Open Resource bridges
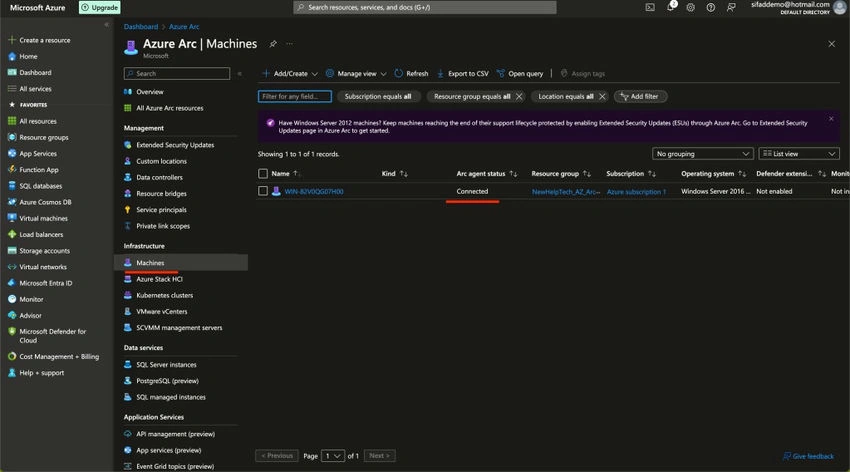850x472 pixels. tap(162, 193)
